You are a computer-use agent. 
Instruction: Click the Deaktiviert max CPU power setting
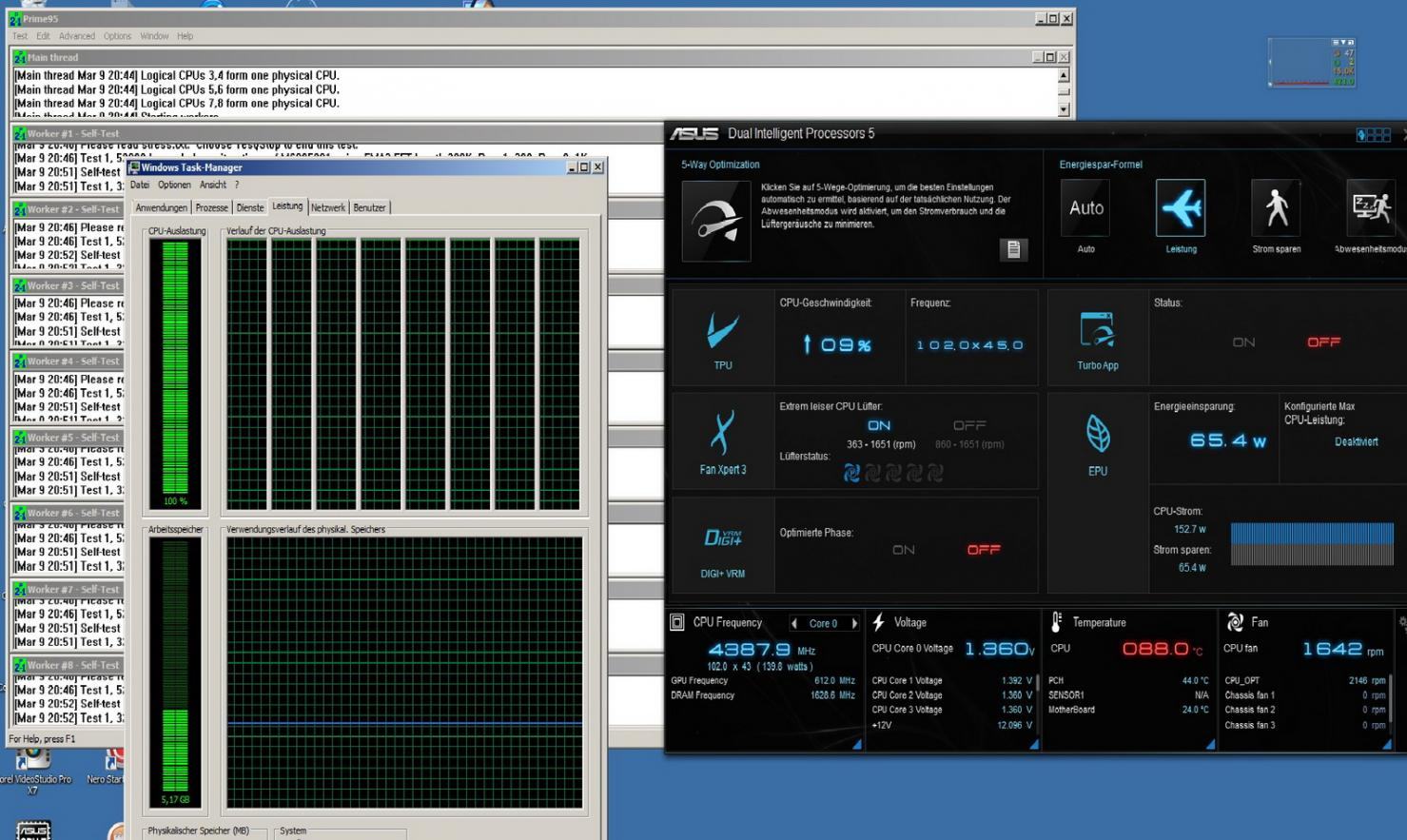(x=1356, y=442)
